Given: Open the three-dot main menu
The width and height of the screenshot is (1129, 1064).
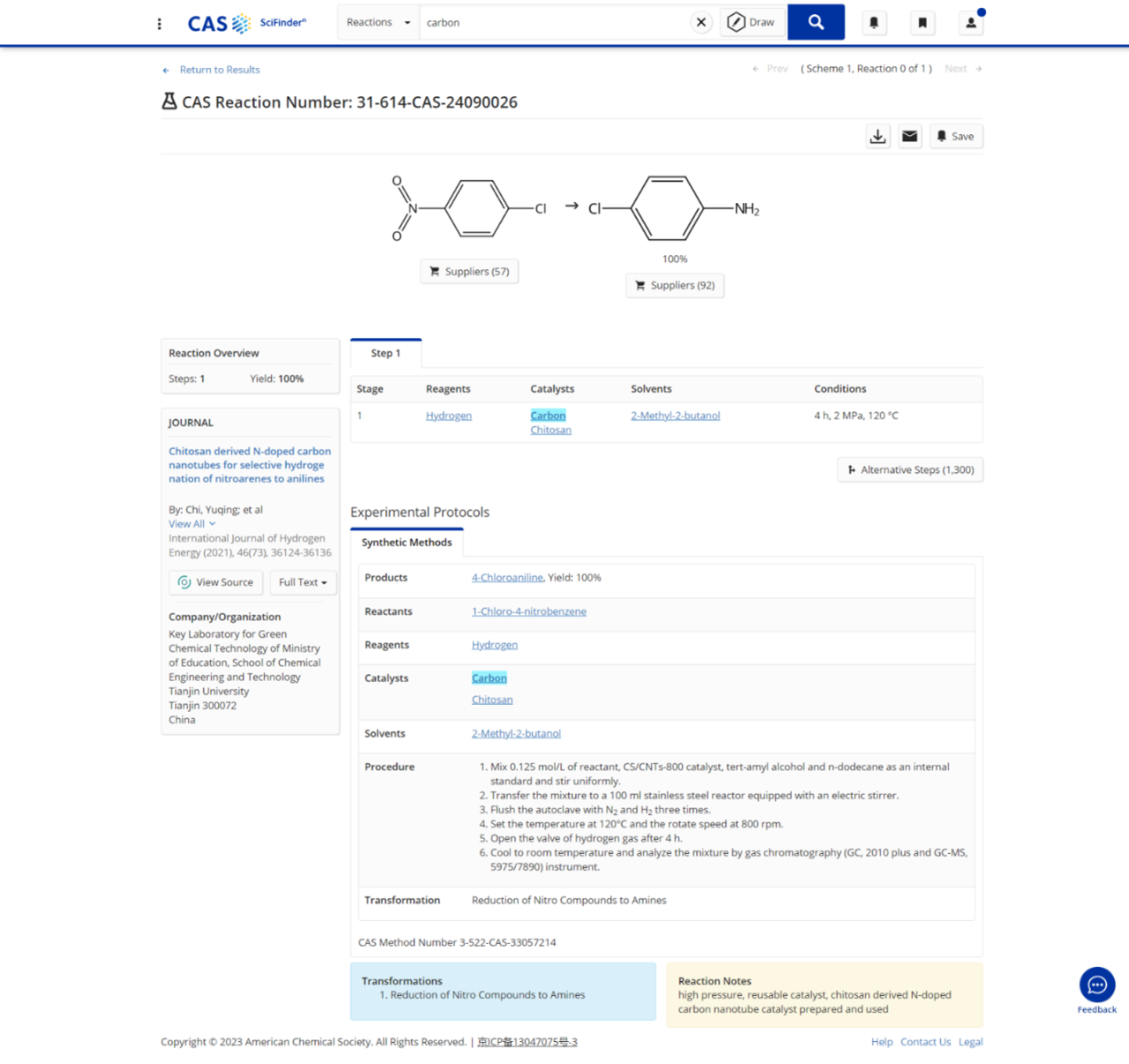Looking at the screenshot, I should pos(160,24).
